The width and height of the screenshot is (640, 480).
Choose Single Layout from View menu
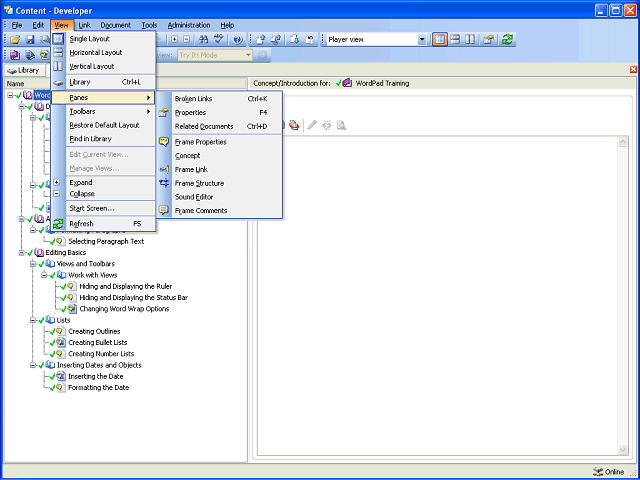[104, 39]
